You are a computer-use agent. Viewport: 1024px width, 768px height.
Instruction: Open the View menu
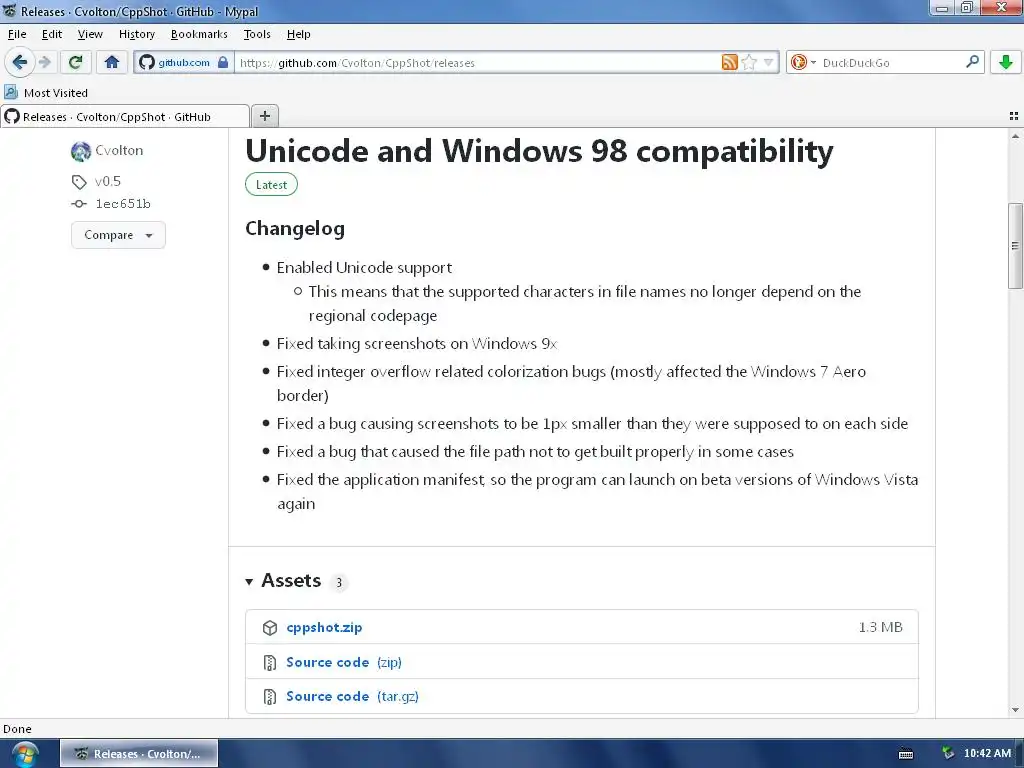click(90, 34)
